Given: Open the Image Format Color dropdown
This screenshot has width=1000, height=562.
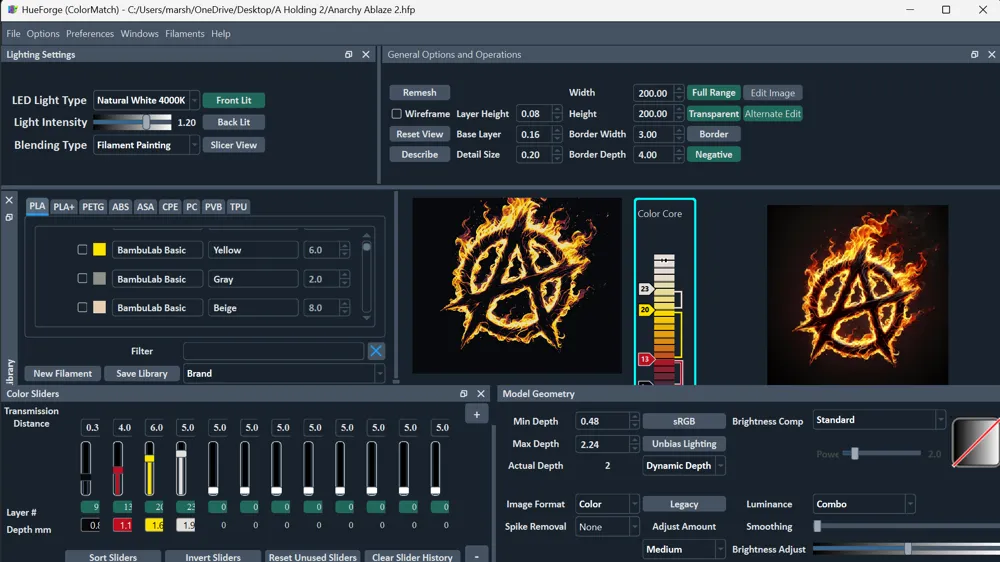Looking at the screenshot, I should point(607,504).
